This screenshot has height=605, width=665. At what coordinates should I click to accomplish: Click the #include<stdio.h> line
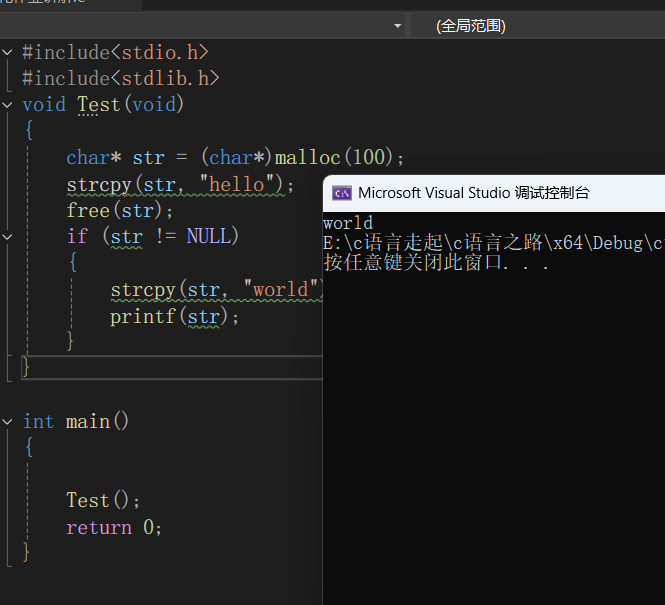[x=115, y=53]
